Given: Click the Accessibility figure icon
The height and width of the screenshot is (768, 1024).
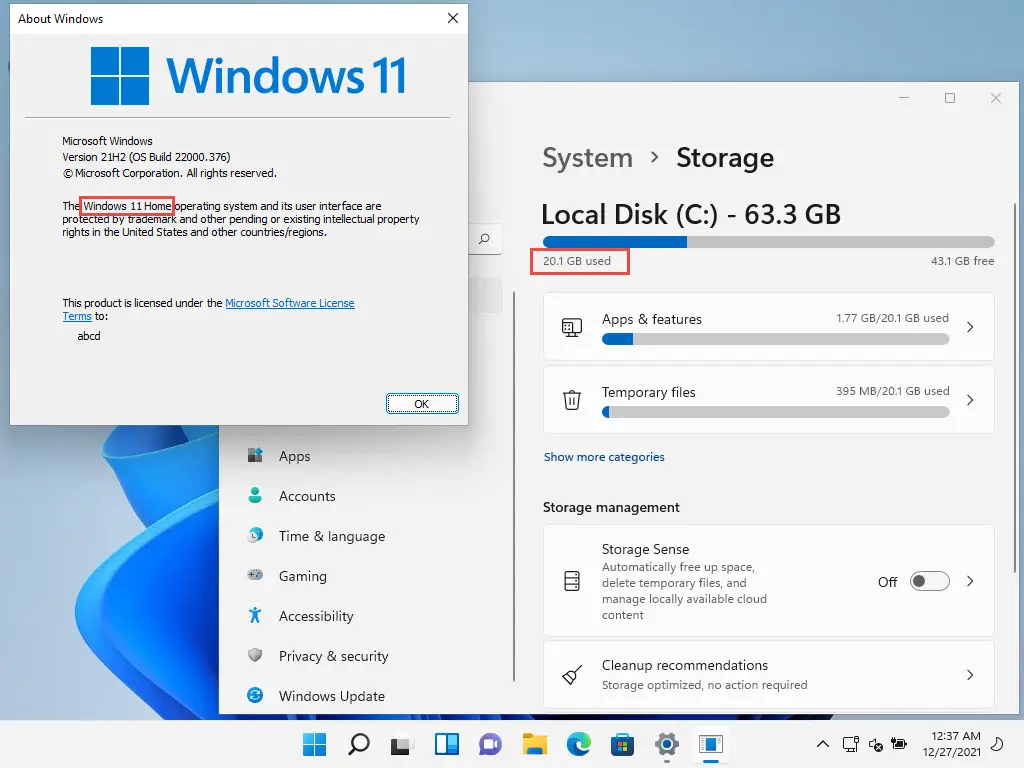Looking at the screenshot, I should pos(255,615).
